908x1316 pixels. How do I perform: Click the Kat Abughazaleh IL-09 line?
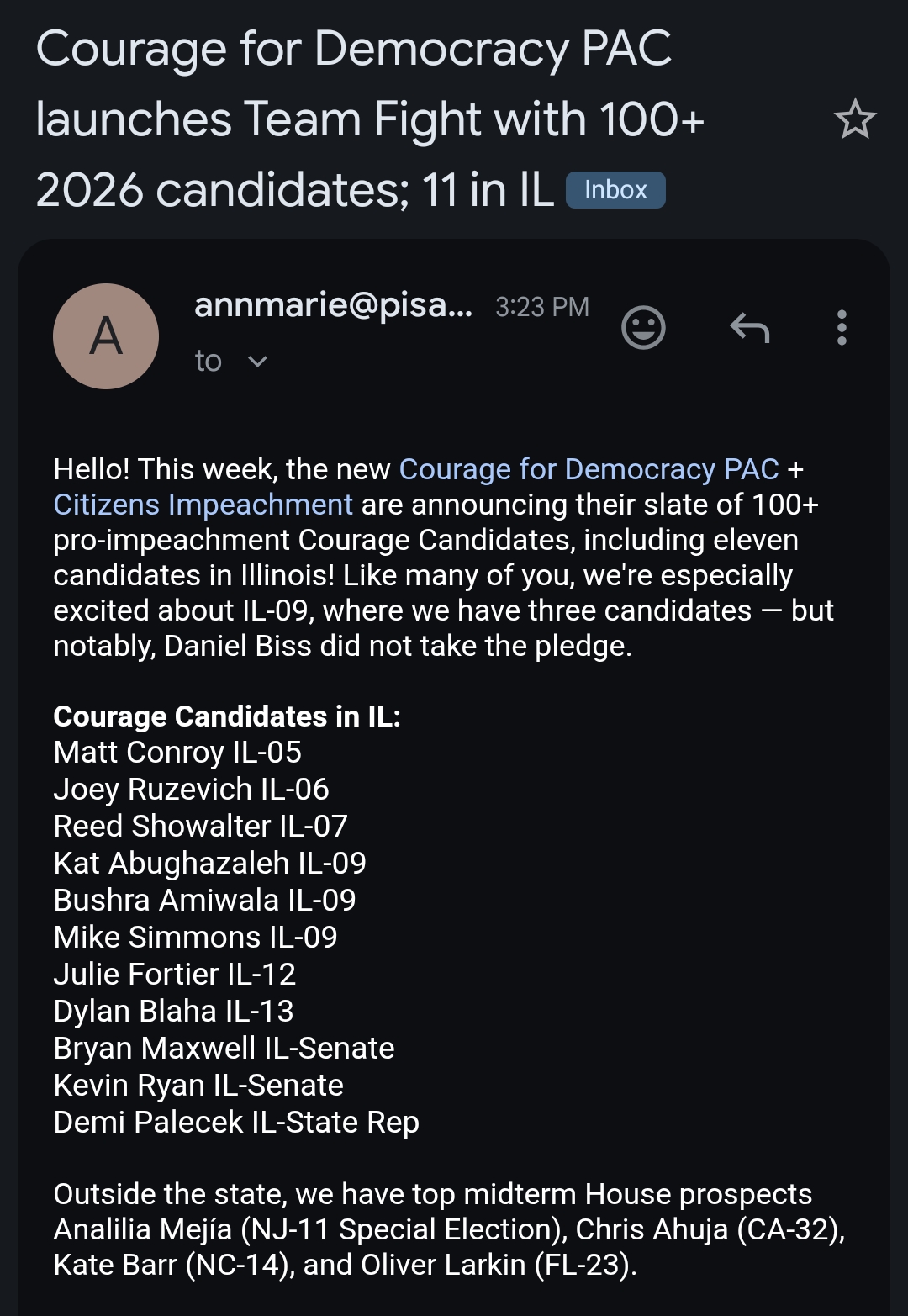(209, 864)
